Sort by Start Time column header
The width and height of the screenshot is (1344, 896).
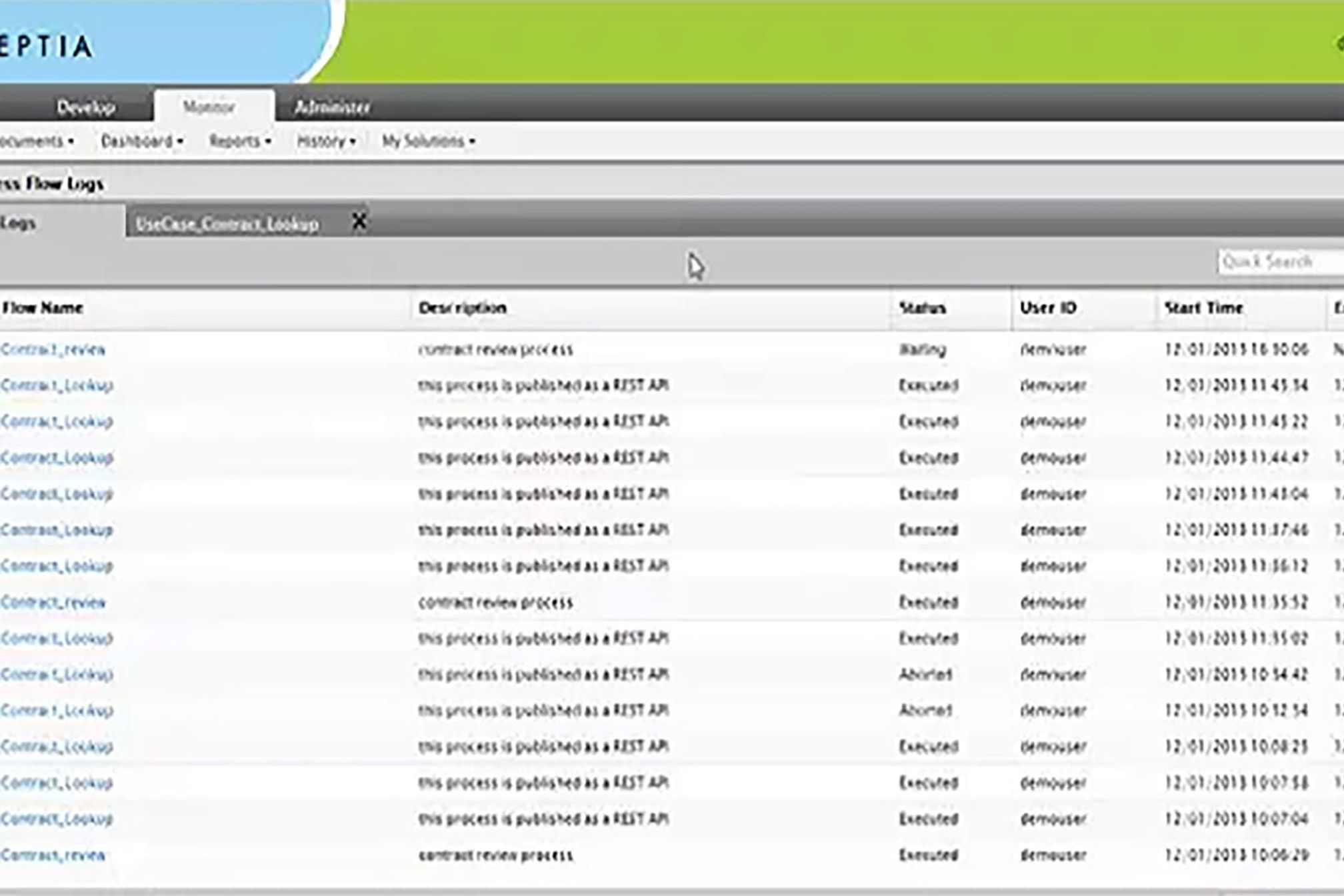(1203, 308)
